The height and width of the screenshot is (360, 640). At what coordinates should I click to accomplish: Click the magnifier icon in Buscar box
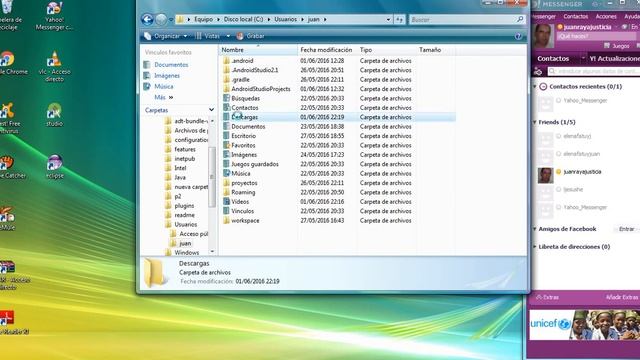(x=520, y=19)
